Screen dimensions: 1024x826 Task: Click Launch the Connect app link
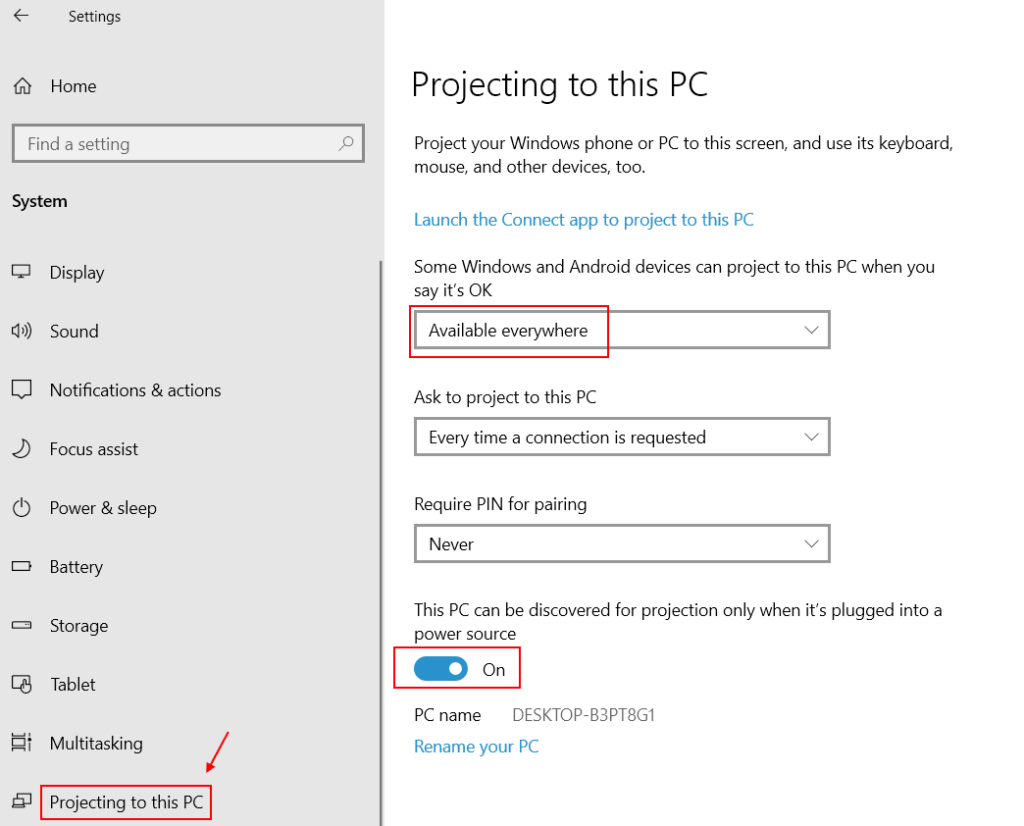(584, 219)
